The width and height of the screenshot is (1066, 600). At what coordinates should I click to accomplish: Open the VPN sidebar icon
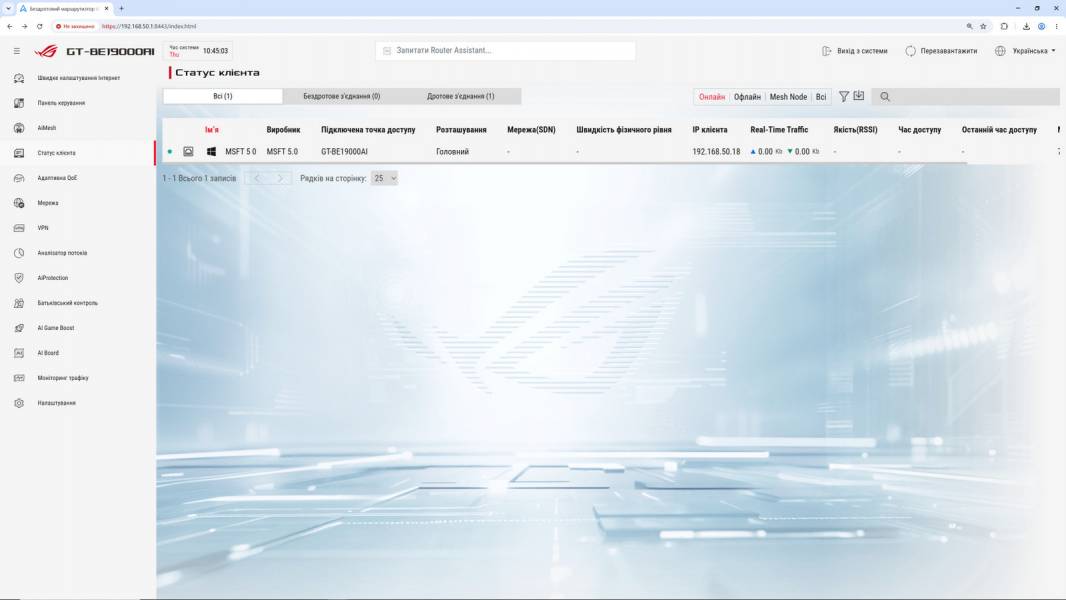19,228
